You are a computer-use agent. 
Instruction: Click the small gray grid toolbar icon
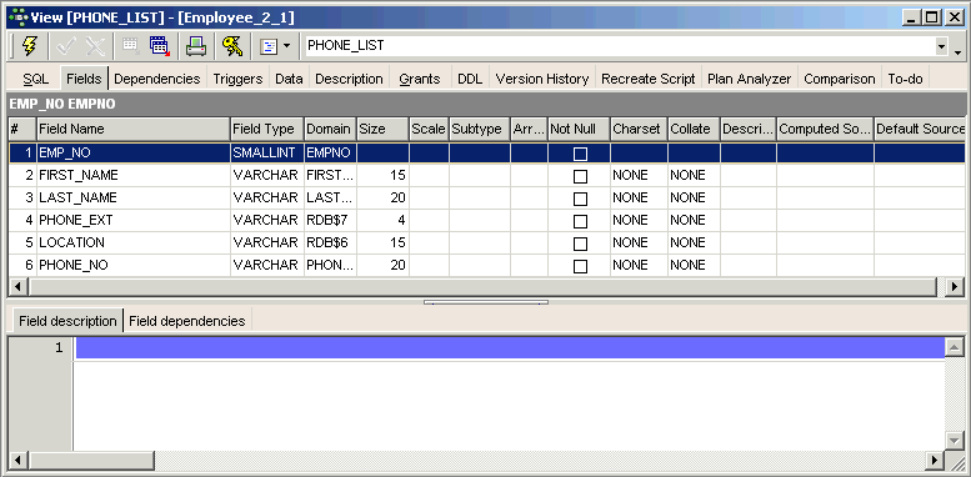pos(130,46)
